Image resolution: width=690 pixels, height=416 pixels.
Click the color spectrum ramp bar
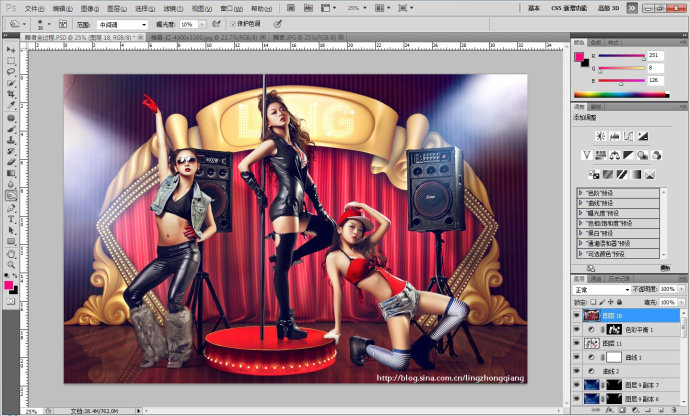[621, 95]
